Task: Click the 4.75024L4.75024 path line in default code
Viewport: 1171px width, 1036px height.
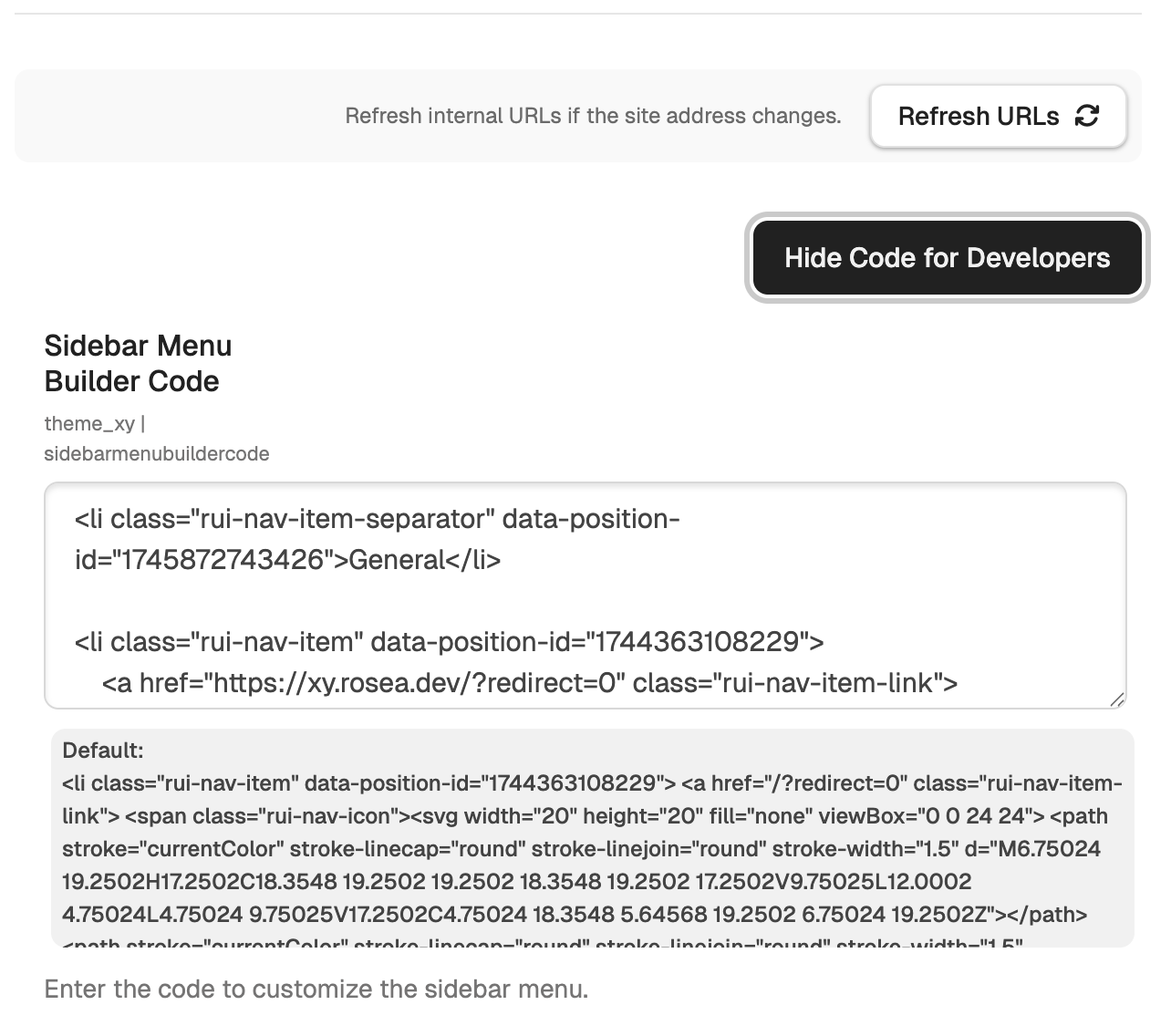Action: tap(575, 915)
